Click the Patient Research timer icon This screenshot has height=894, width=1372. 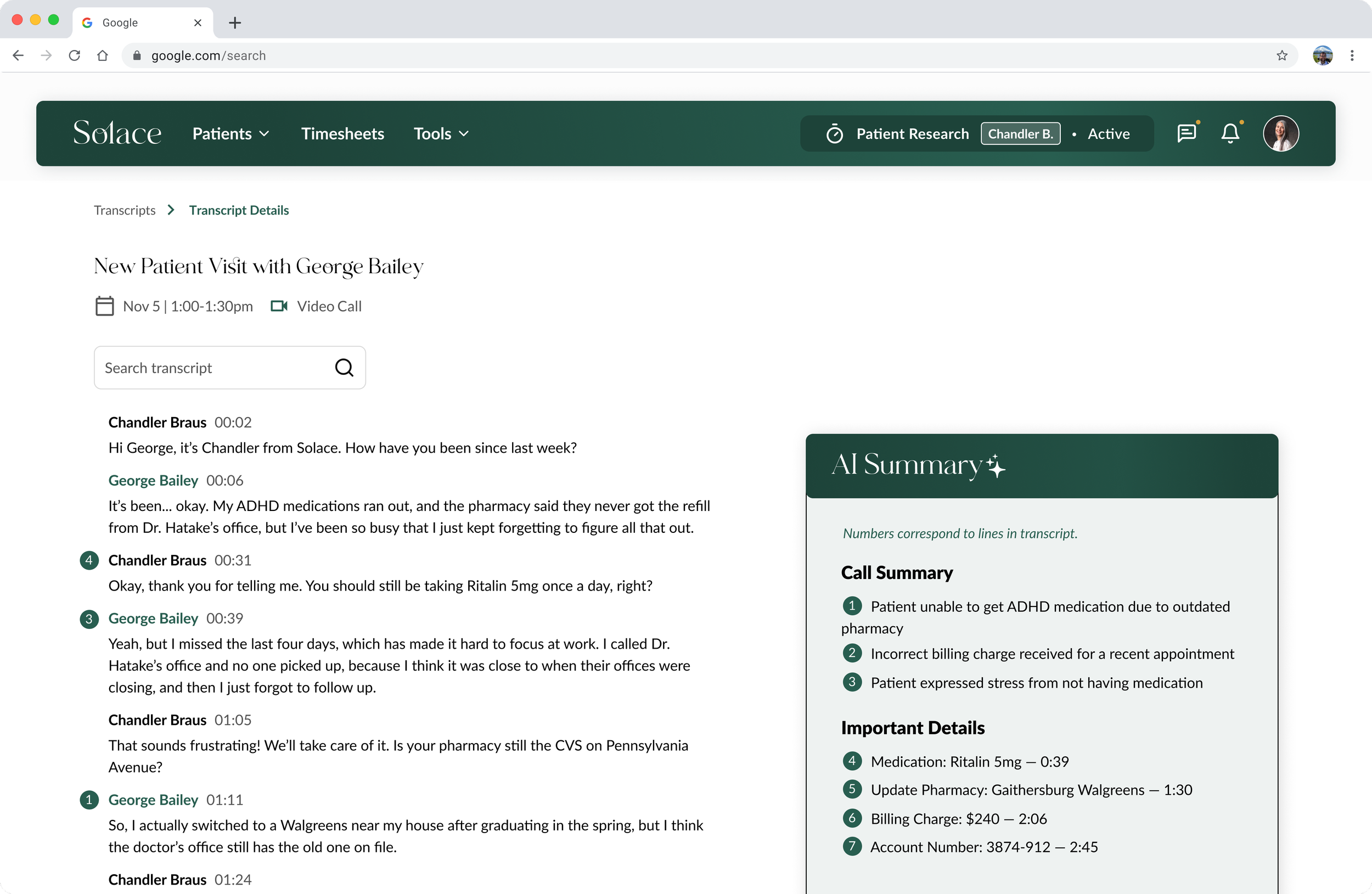pyautogui.click(x=834, y=134)
